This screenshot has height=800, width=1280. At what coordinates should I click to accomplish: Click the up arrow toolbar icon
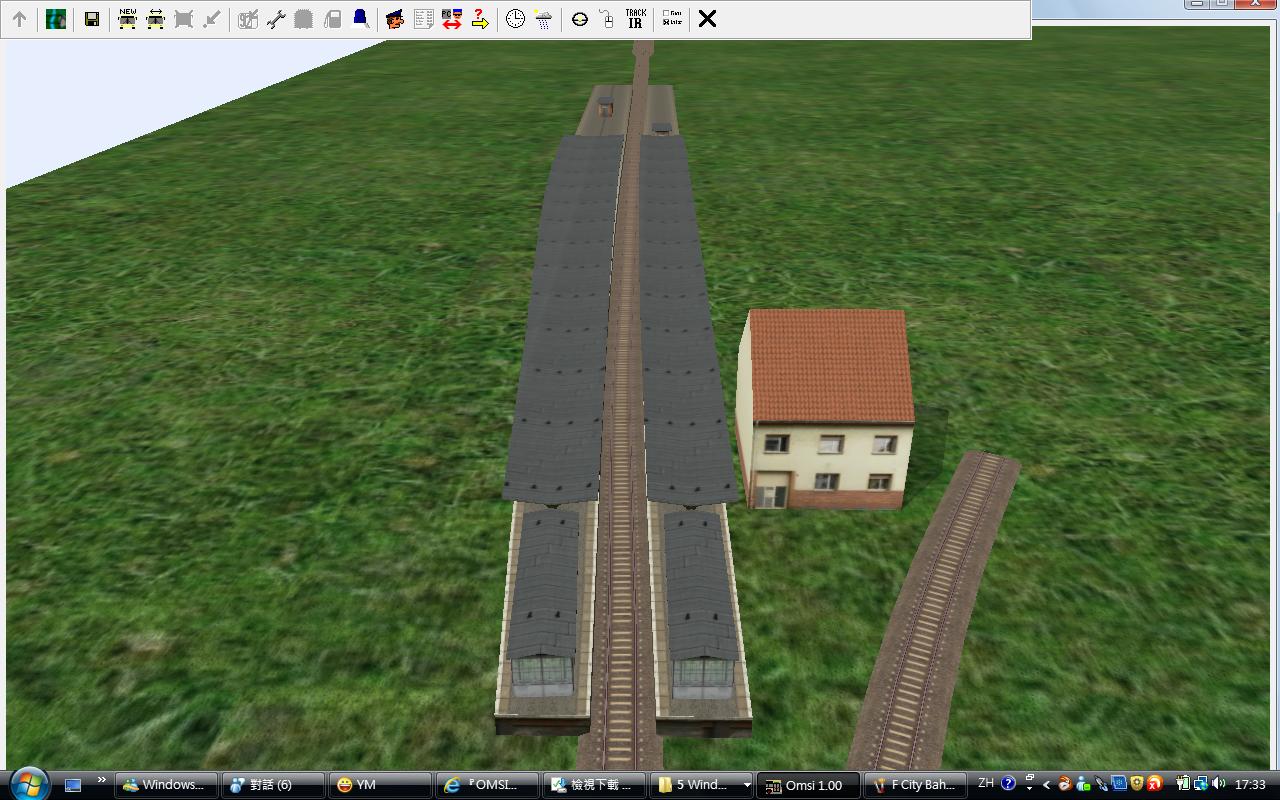19,19
